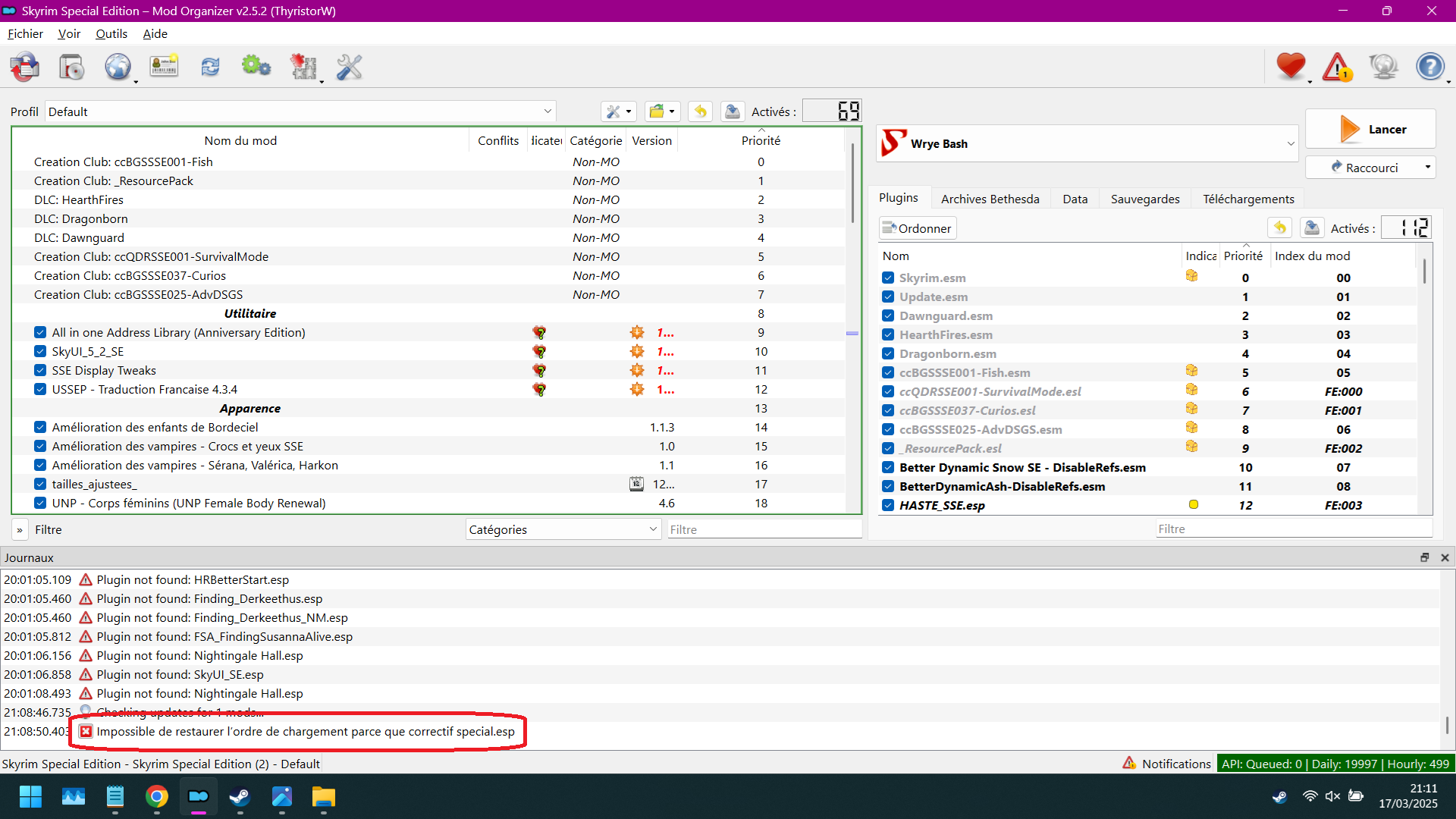Open the Windows Start menu
1456x819 pixels.
click(31, 797)
